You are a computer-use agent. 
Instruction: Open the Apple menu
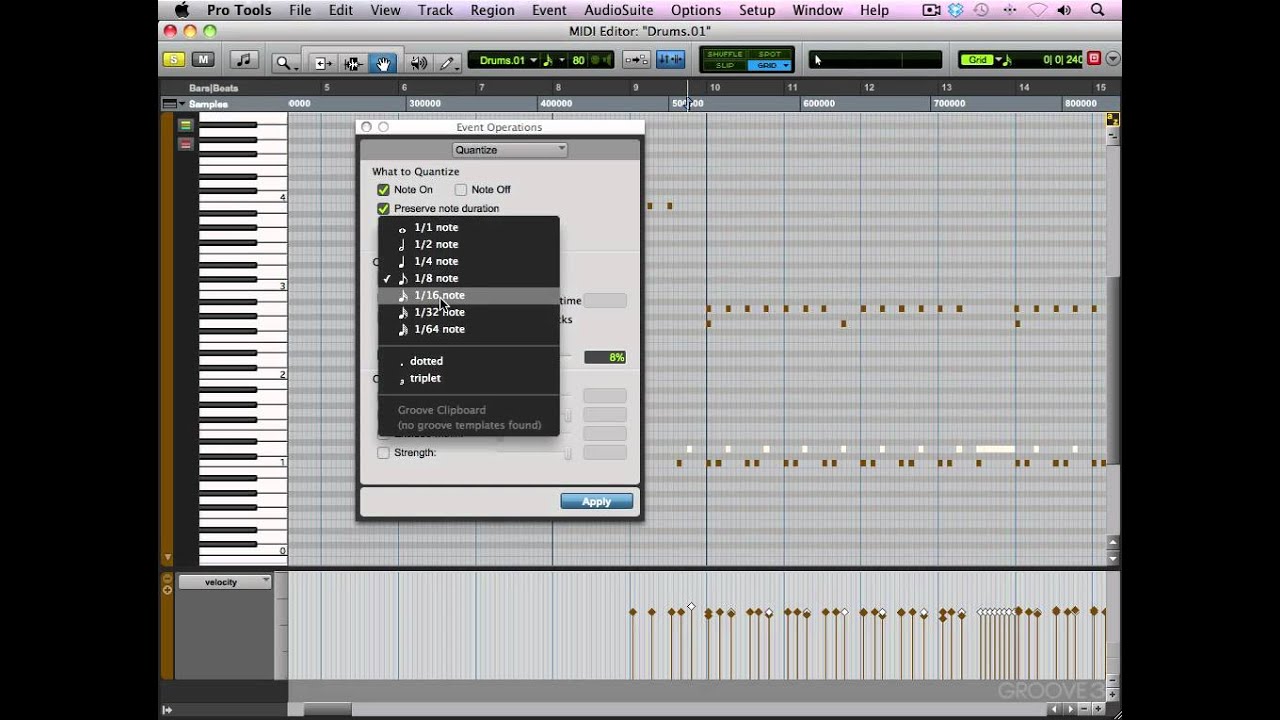tap(181, 10)
